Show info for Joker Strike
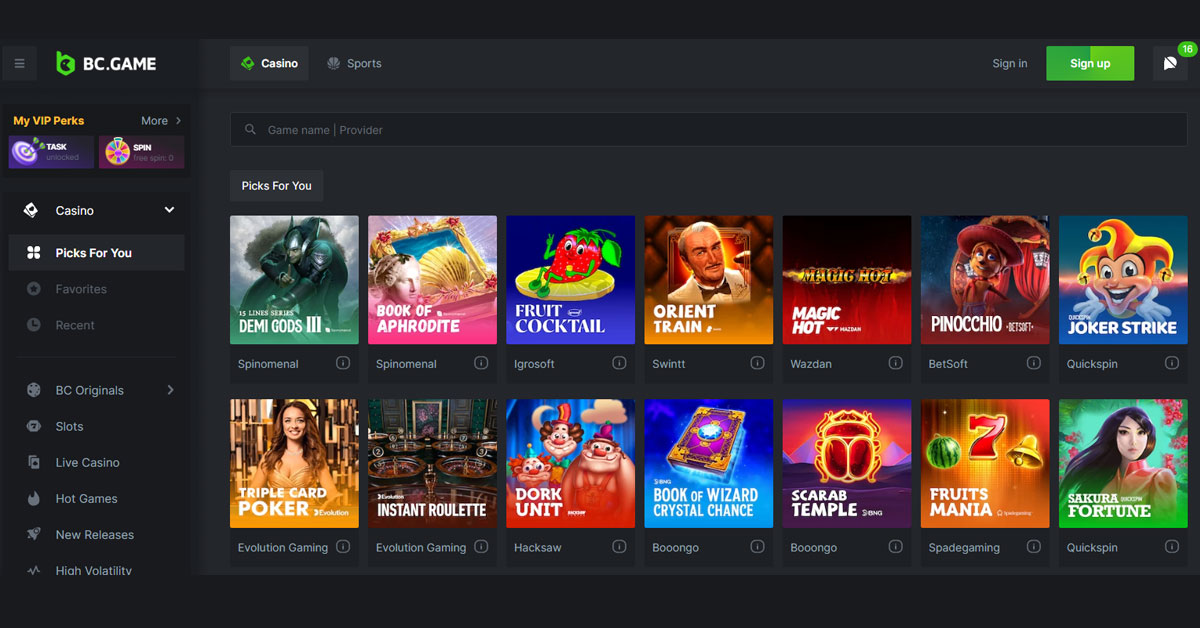The image size is (1200, 628). 1171,363
